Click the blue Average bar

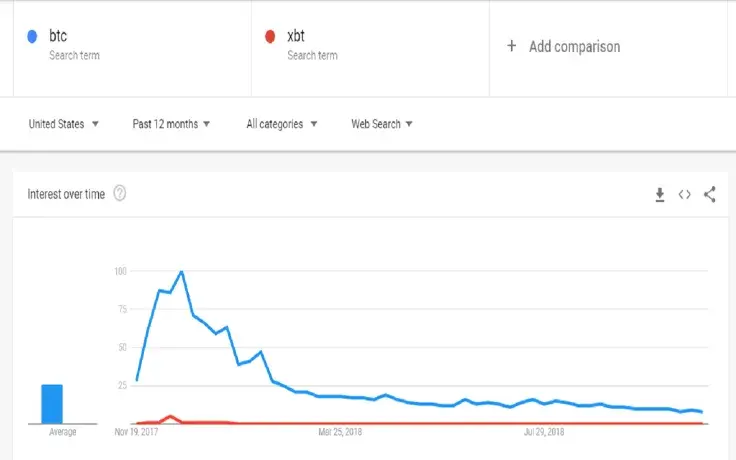coord(52,403)
